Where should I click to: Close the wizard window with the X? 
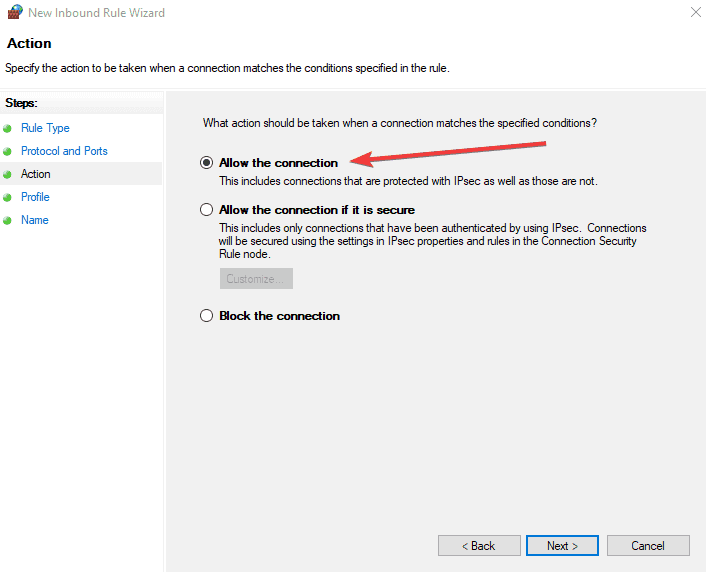(695, 13)
